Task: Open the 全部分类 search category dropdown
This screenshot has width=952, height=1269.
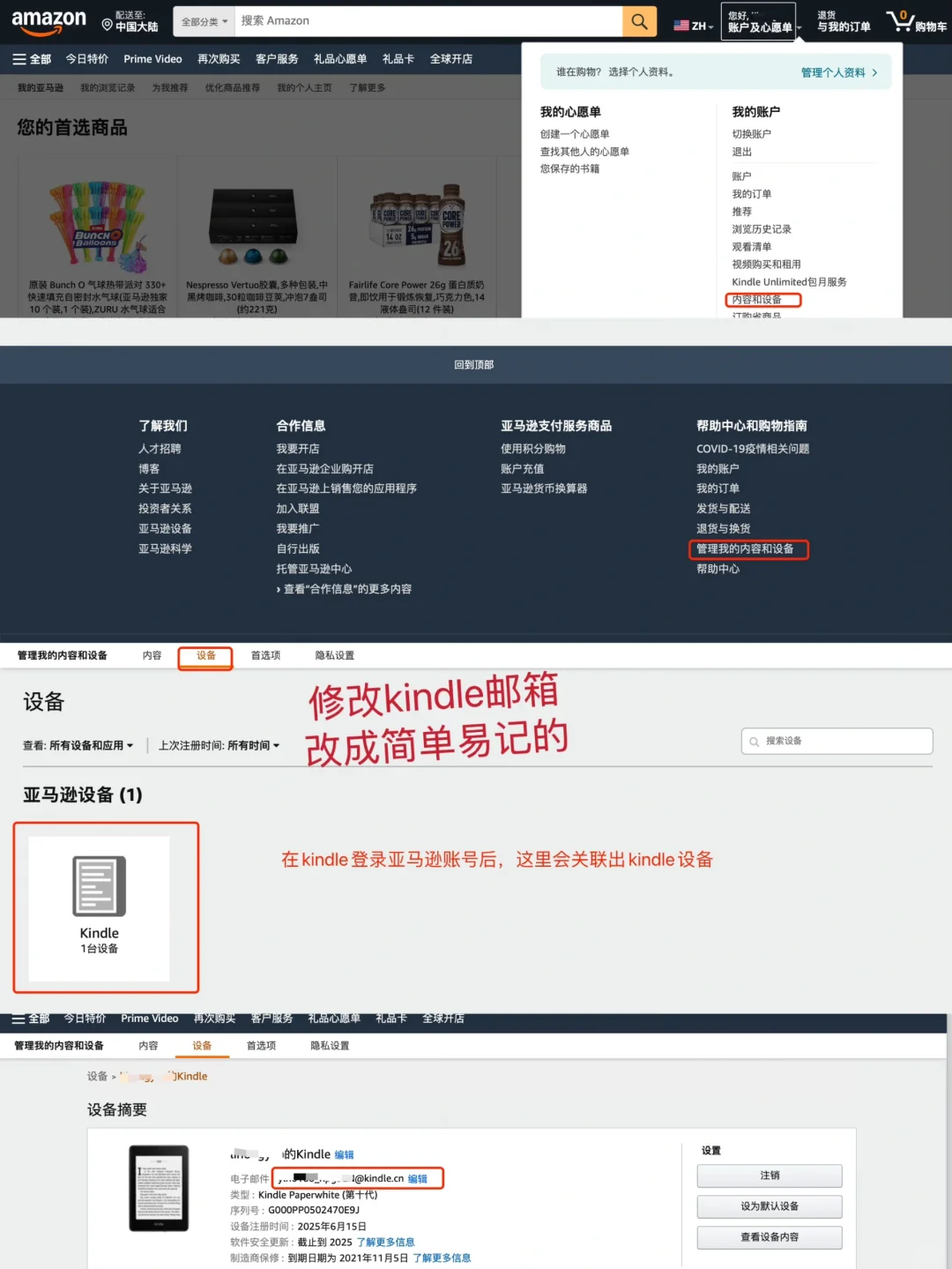Action: 205,21
